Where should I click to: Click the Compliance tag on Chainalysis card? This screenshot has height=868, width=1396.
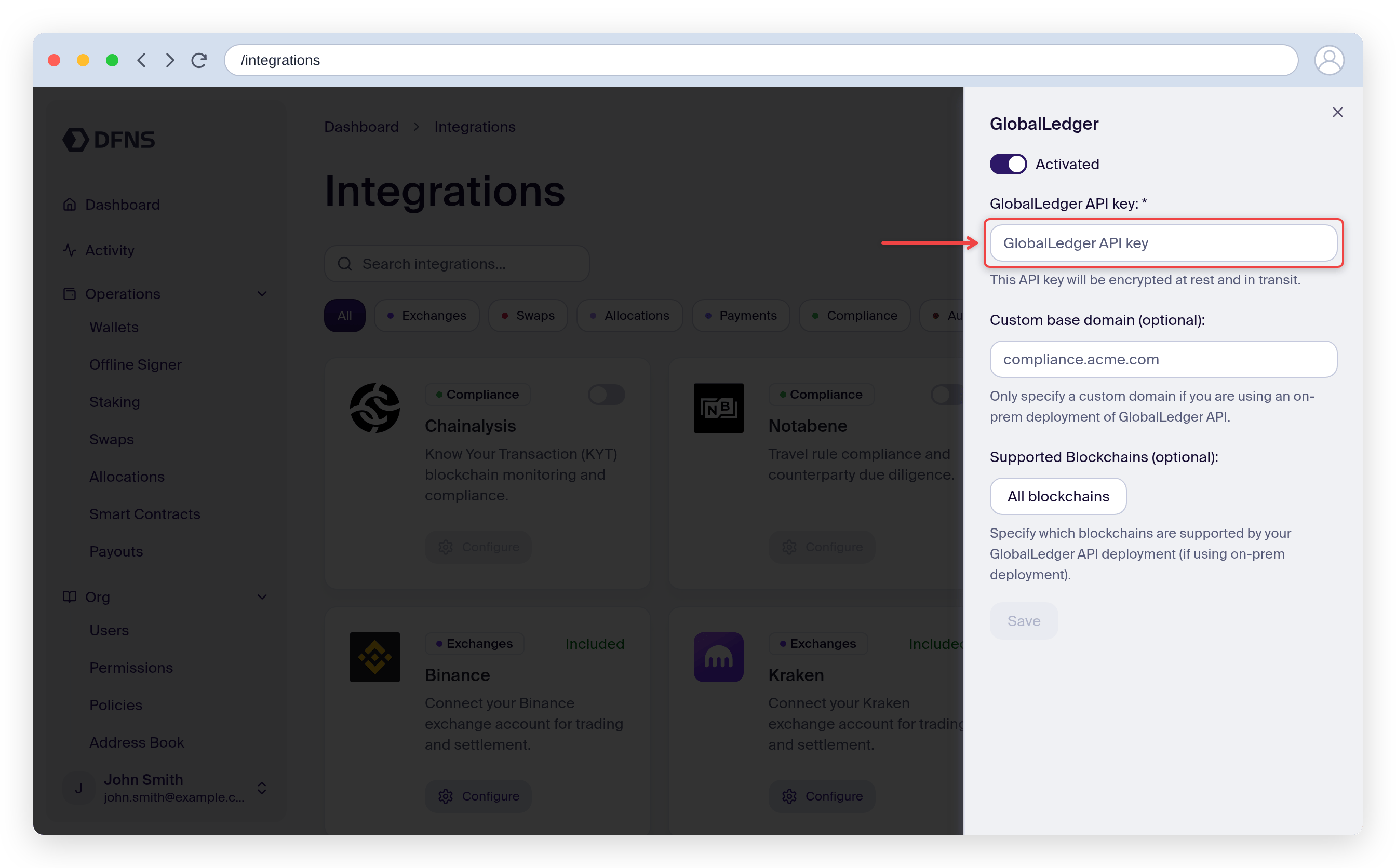click(477, 395)
